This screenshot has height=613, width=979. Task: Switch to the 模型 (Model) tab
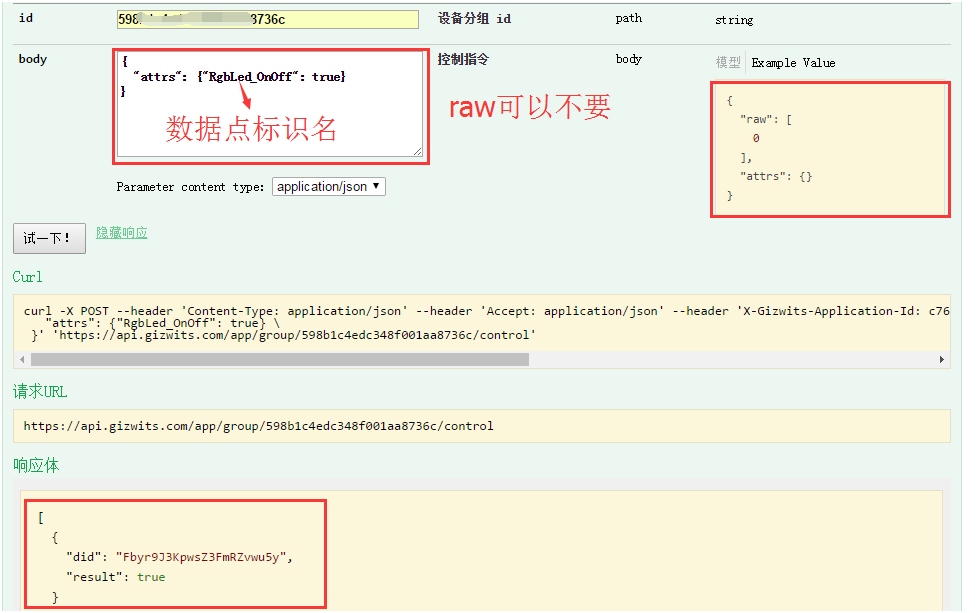[x=727, y=62]
